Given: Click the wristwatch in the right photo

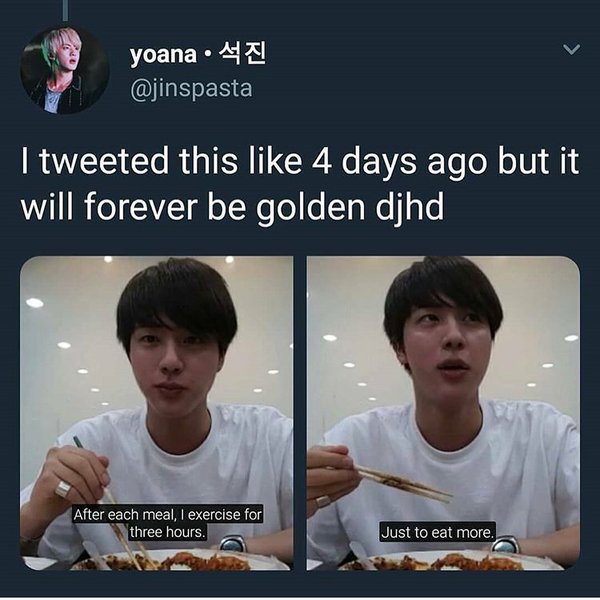Looking at the screenshot, I should [505, 545].
